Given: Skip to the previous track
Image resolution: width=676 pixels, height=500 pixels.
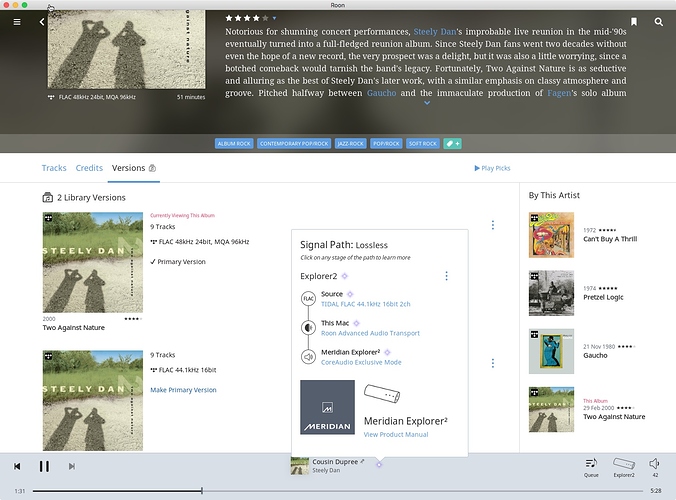Looking at the screenshot, I should tap(17, 466).
